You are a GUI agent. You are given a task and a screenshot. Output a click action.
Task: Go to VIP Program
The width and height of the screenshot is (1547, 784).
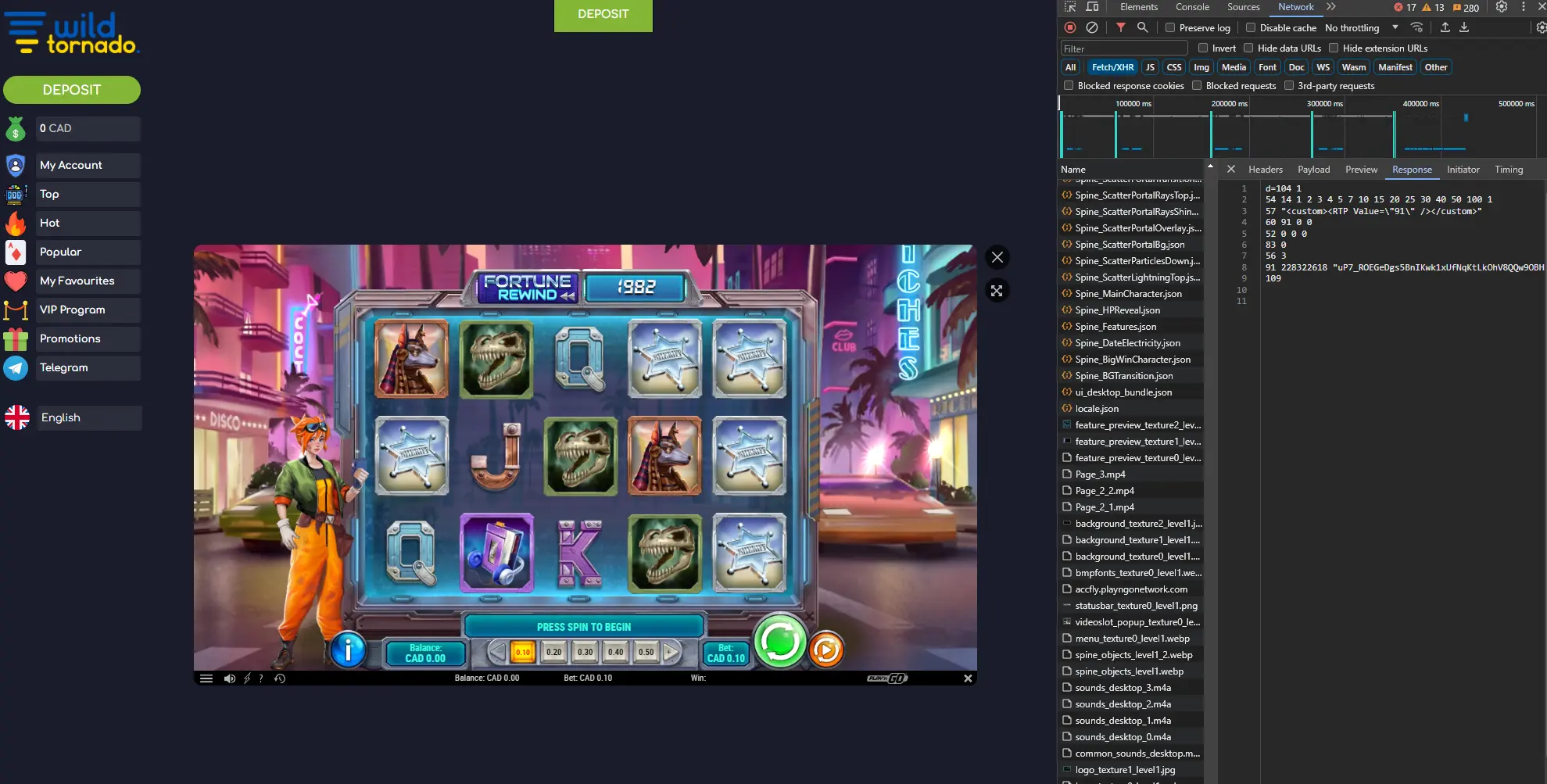point(88,310)
